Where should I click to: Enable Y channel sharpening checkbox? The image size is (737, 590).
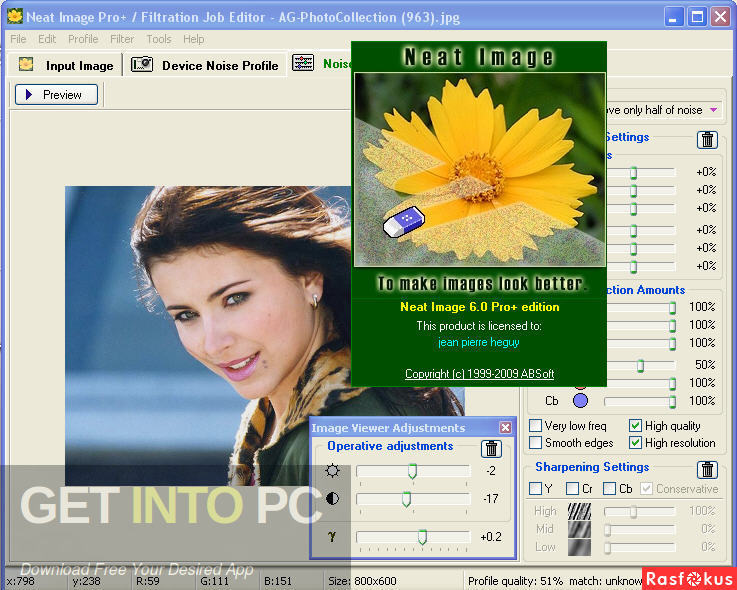[x=535, y=488]
